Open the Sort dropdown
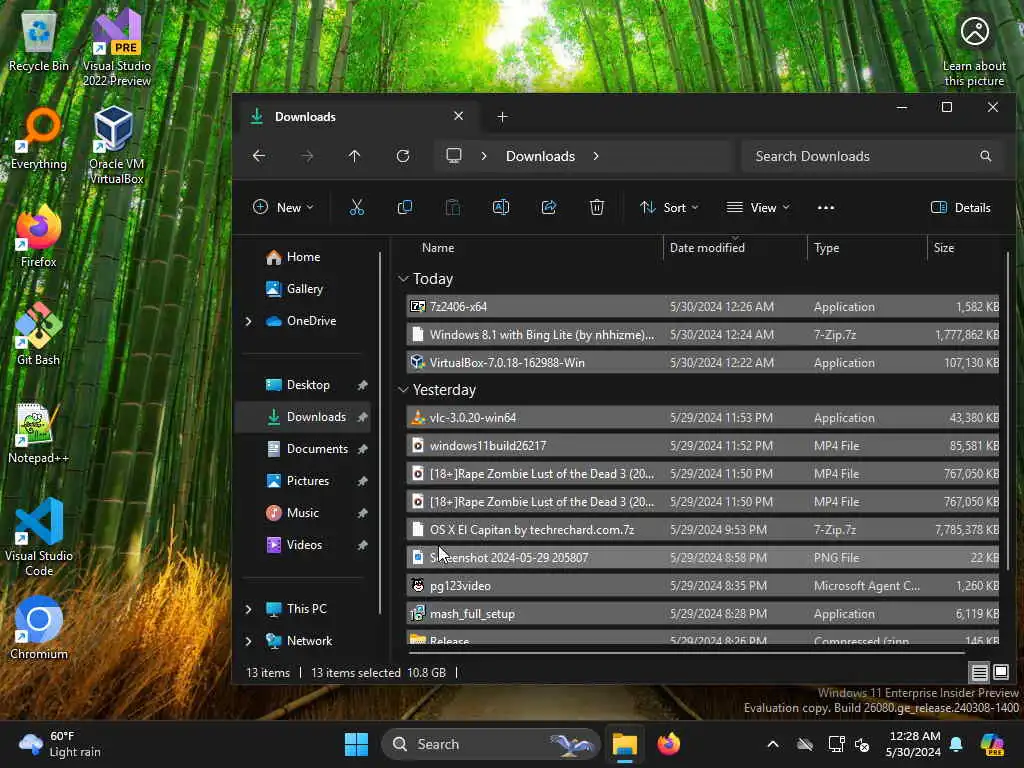1024x768 pixels. click(x=669, y=208)
